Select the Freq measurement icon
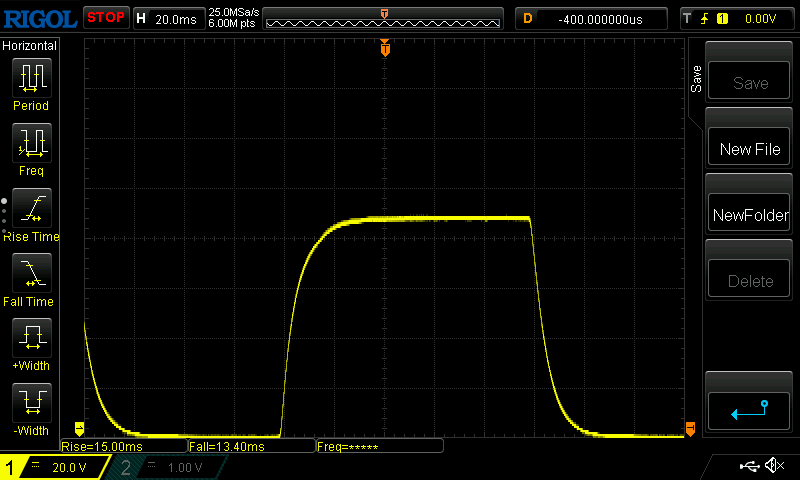 coord(32,143)
